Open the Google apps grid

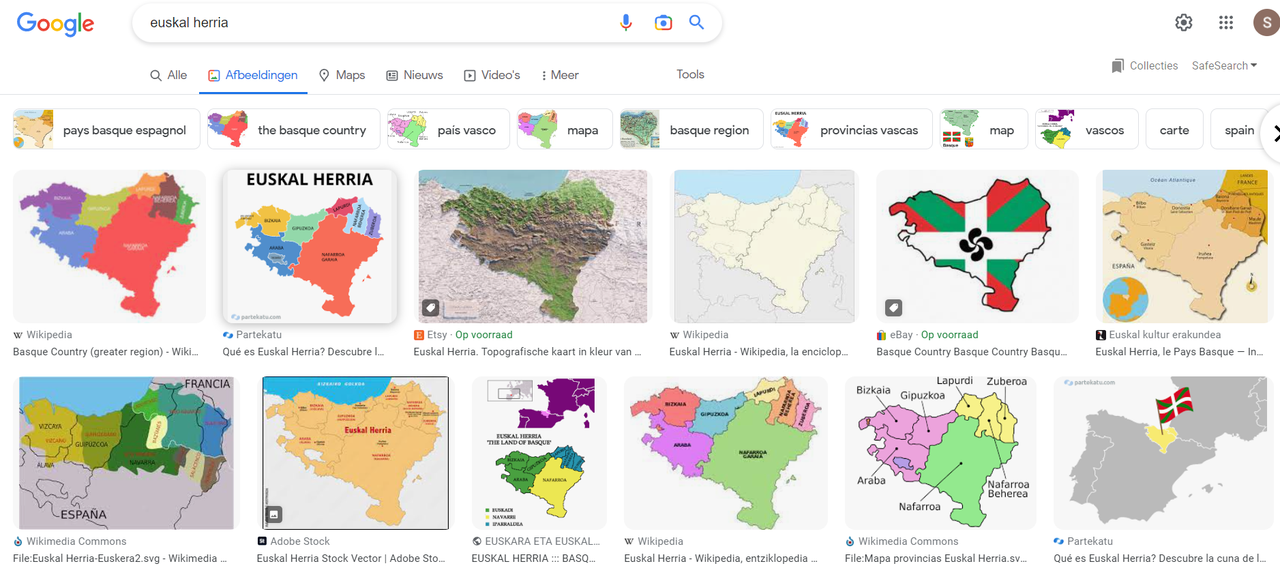click(1226, 22)
